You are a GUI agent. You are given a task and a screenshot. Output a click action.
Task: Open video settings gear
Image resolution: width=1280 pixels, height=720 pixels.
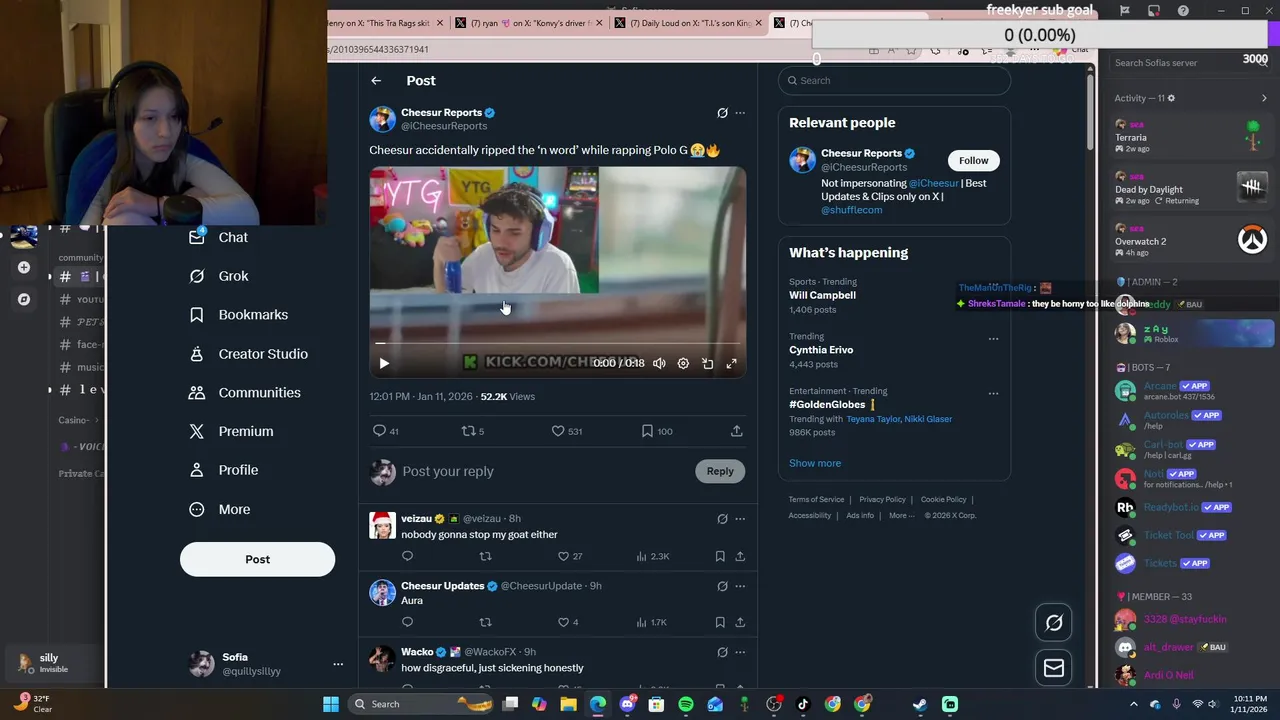click(x=683, y=364)
